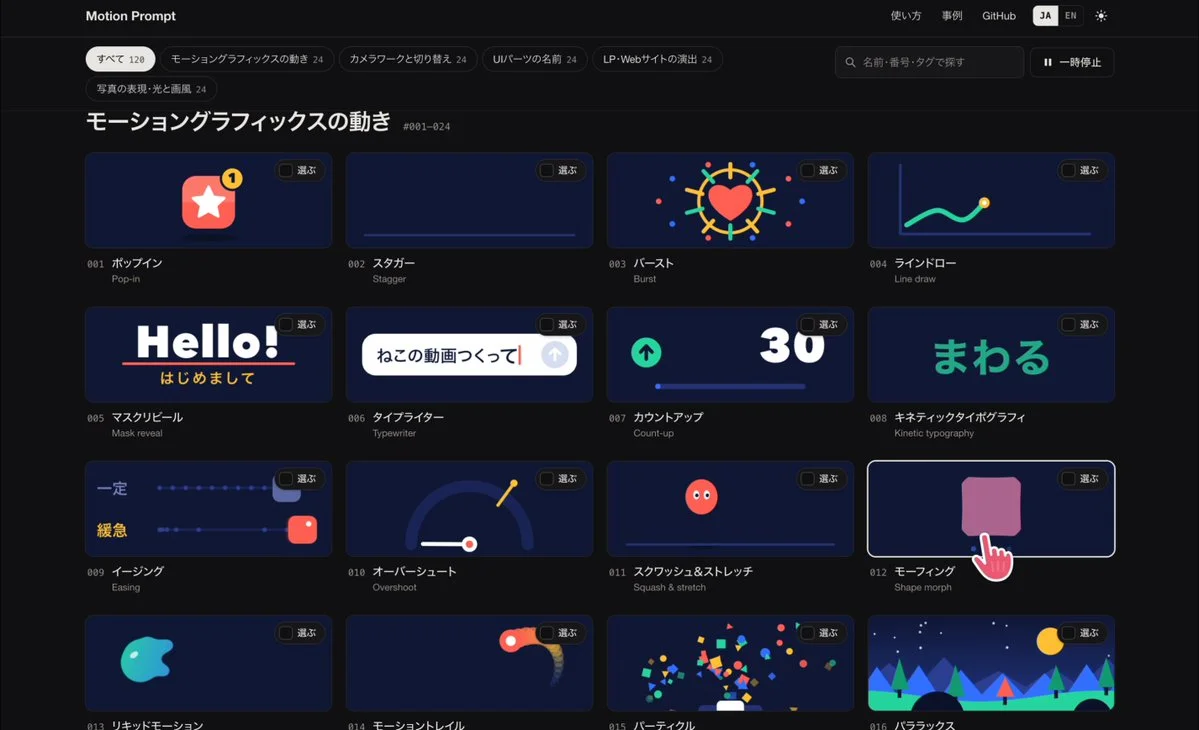Open the オーバーシュート gauge thumbnail
This screenshot has height=730, width=1199.
tap(470, 509)
